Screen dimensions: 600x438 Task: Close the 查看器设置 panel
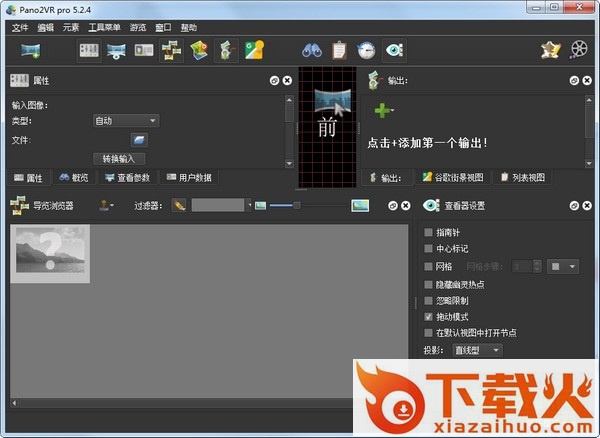(587, 206)
